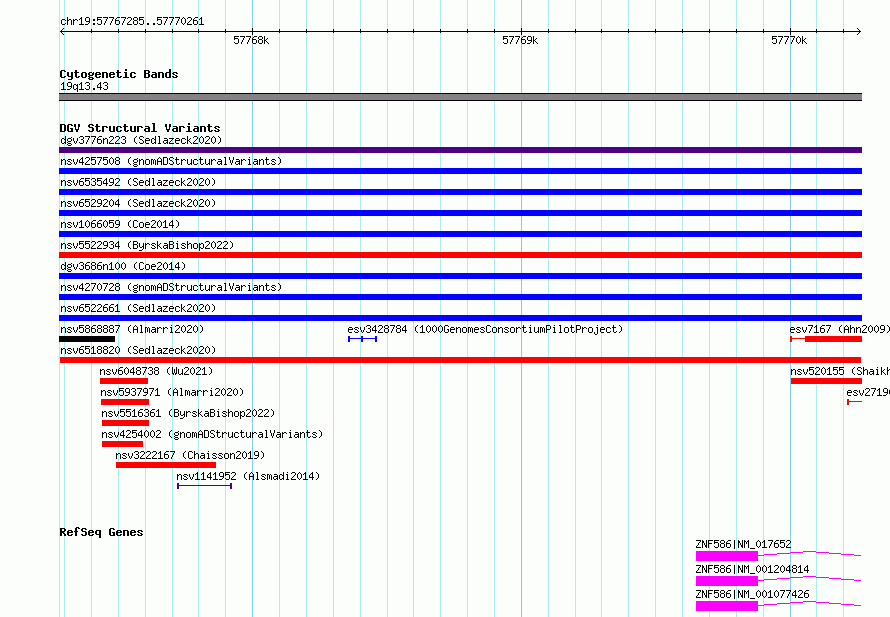Select the red nsv5522934 ByrskaBishop2022 bar

point(460,255)
